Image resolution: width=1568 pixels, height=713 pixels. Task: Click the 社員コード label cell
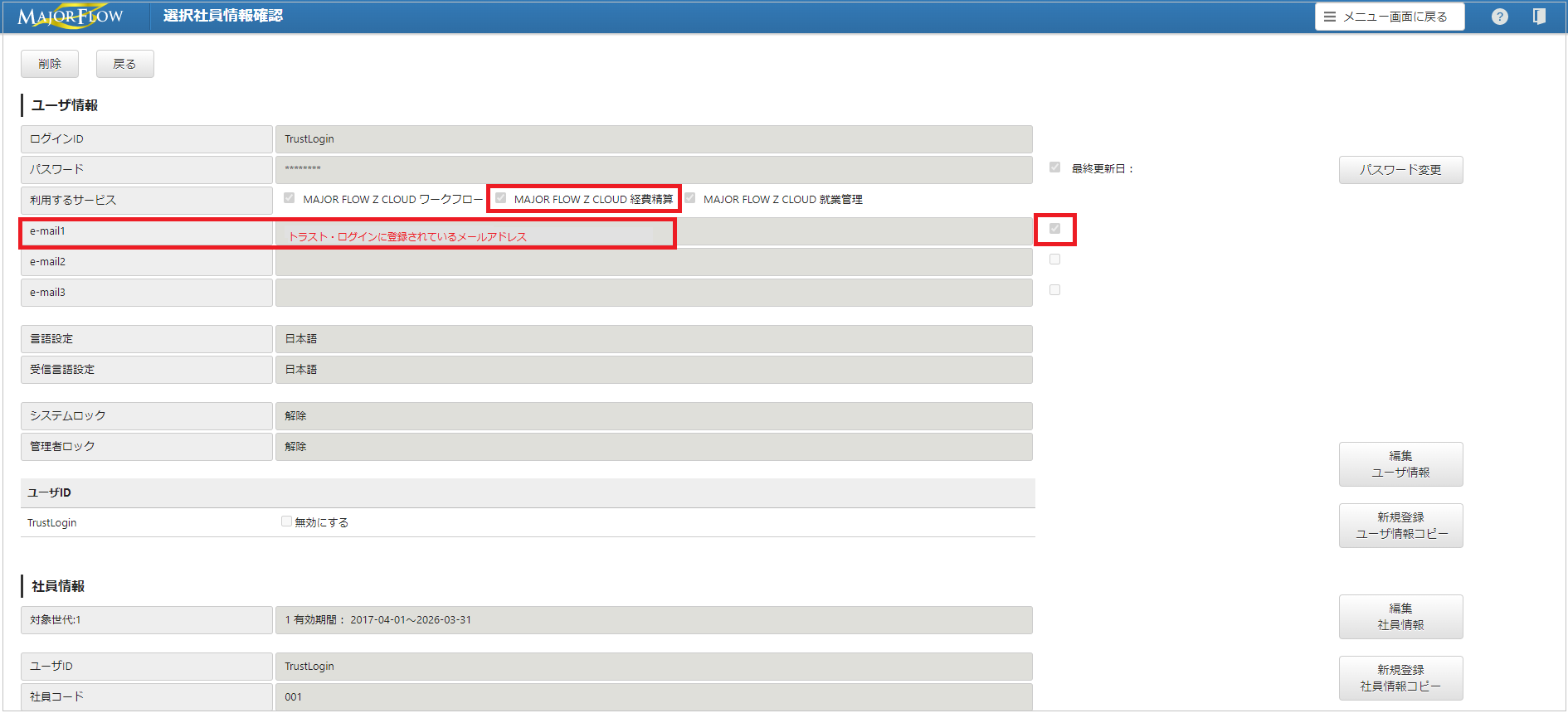[147, 697]
